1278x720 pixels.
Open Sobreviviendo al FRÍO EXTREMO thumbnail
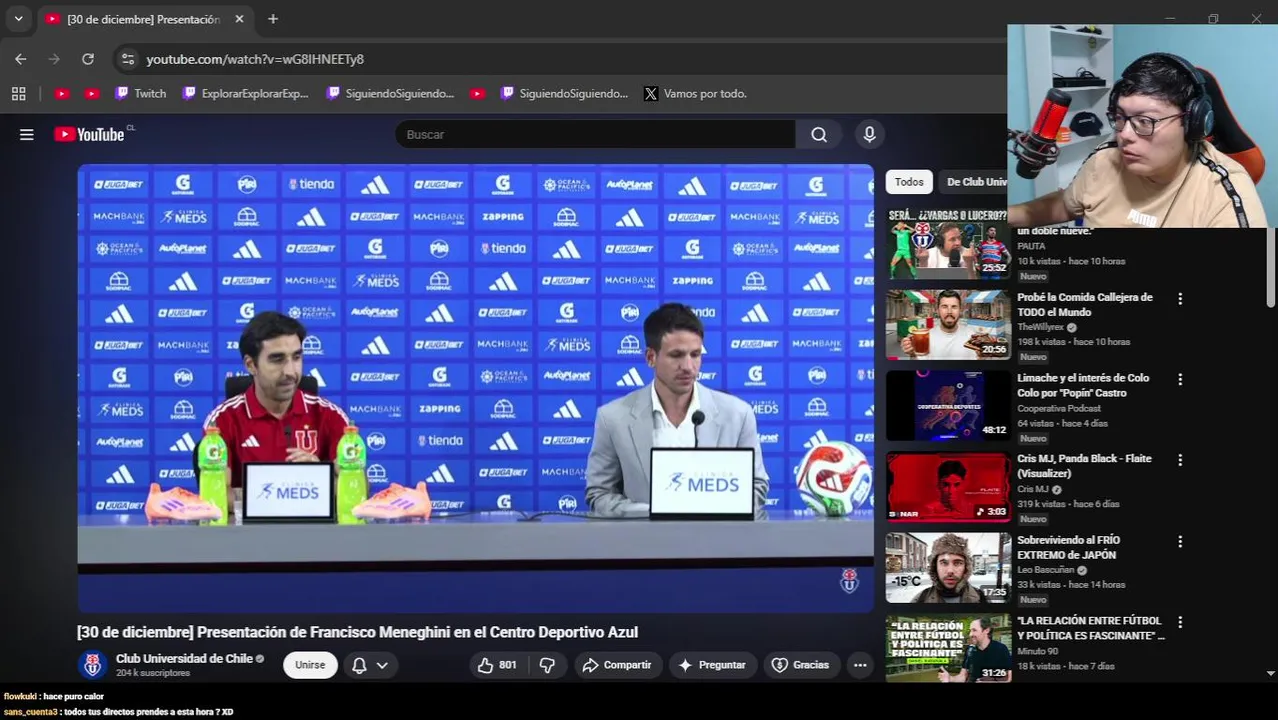(948, 567)
